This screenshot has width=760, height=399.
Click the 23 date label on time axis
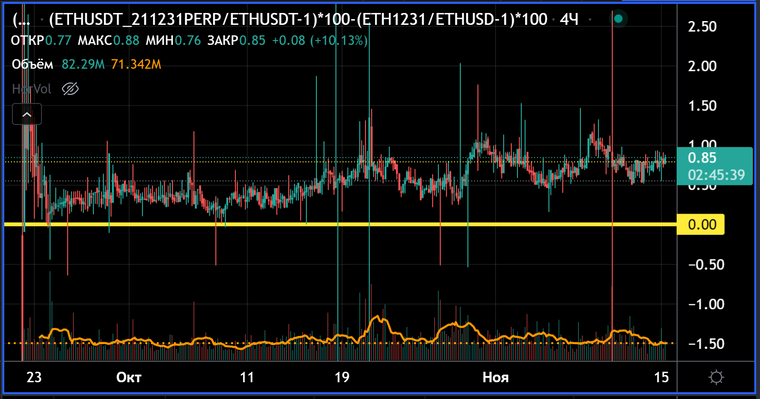34,377
